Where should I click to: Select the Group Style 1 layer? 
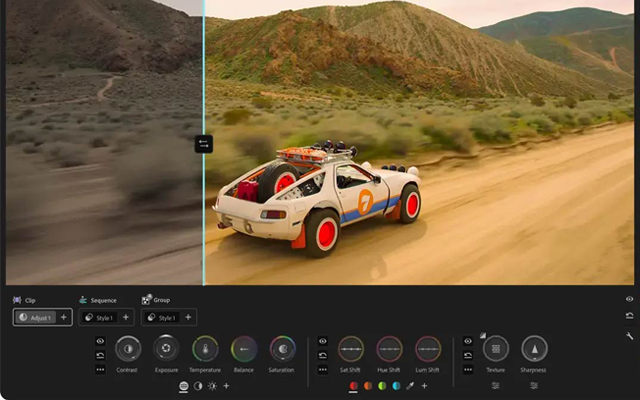[162, 317]
